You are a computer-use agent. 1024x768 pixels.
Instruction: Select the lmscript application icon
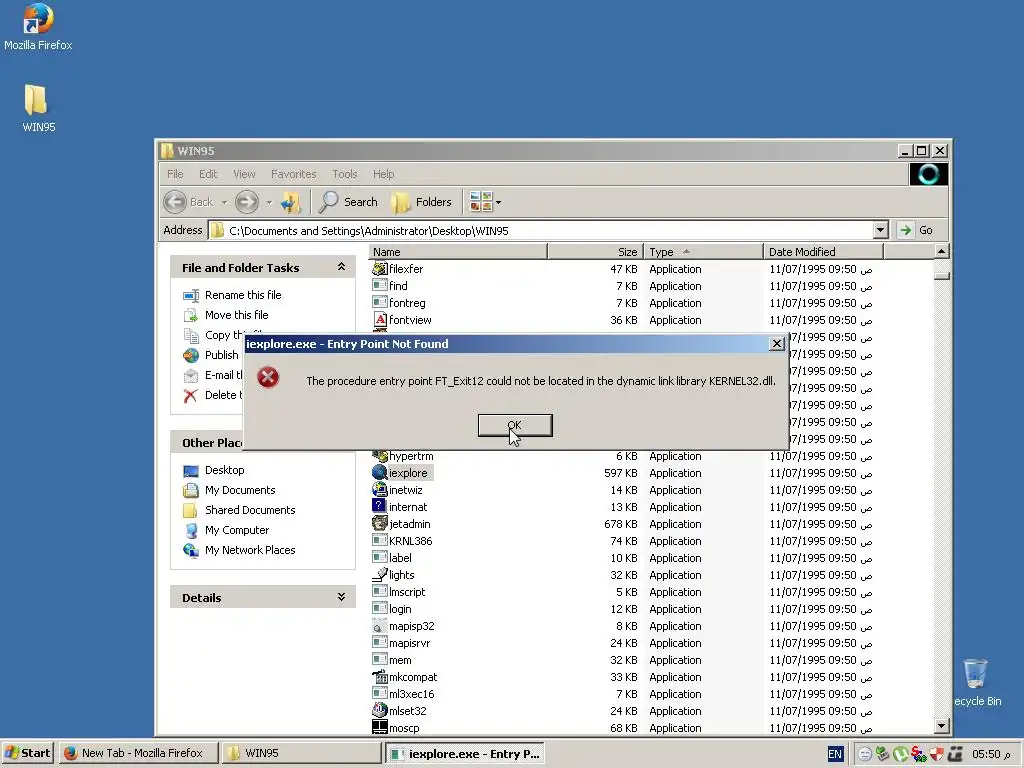pos(379,591)
